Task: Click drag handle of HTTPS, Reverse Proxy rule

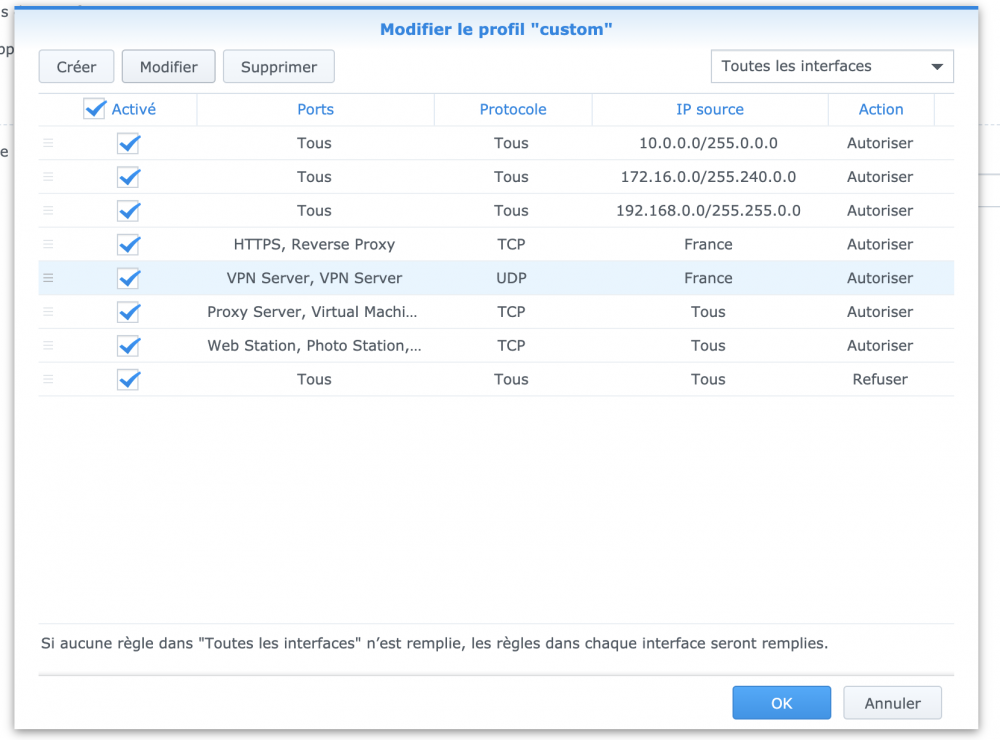Action: (48, 245)
